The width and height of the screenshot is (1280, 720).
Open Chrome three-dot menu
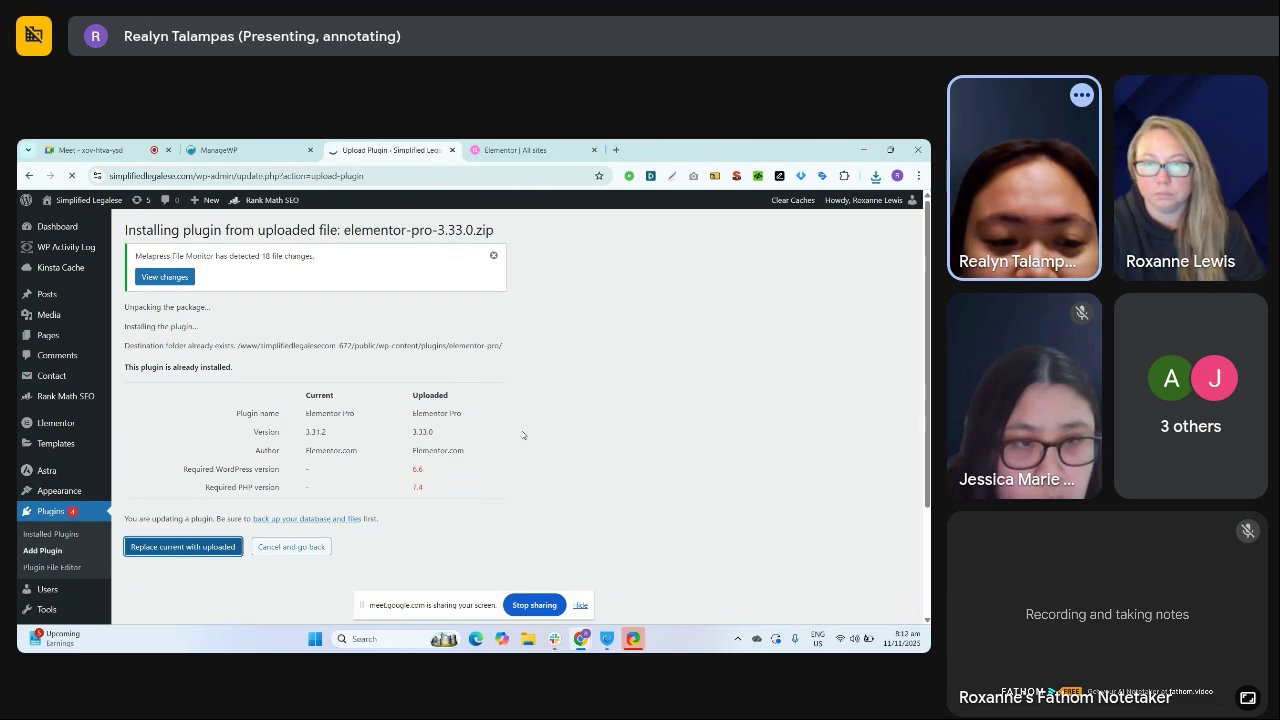pos(918,176)
